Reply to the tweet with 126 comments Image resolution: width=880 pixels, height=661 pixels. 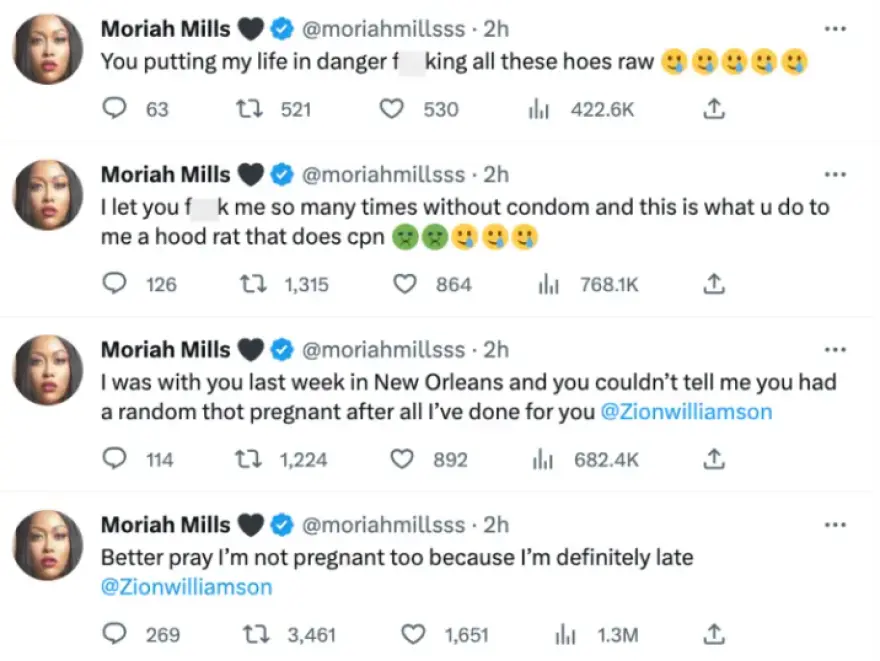tap(117, 285)
